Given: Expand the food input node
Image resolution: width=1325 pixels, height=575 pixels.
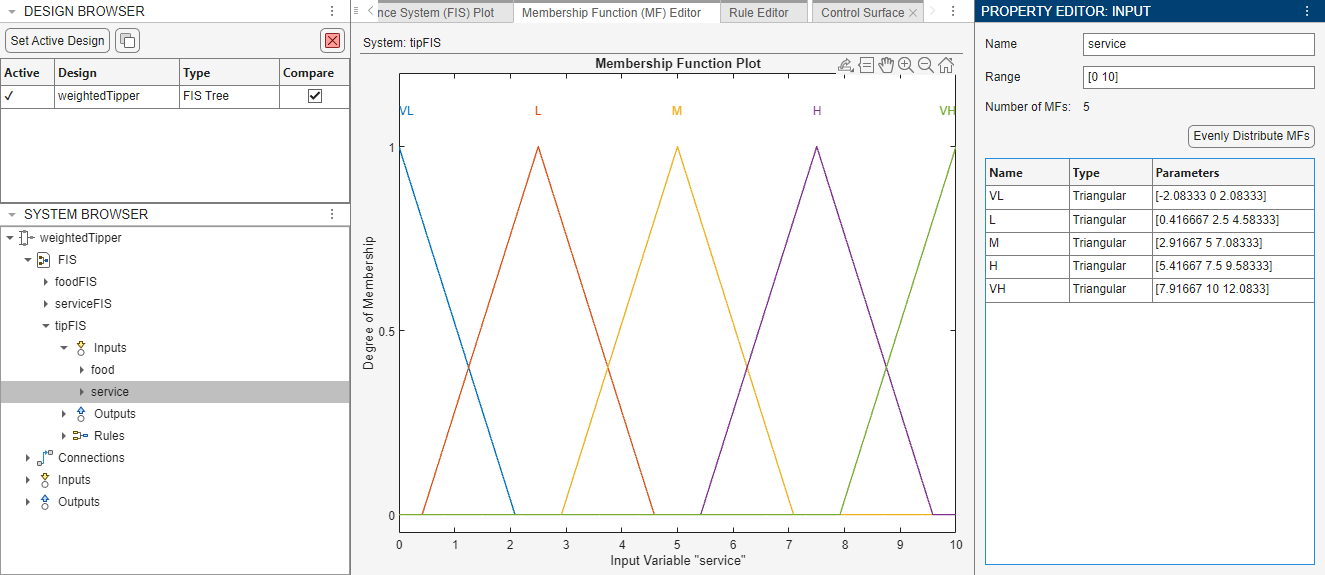Looking at the screenshot, I should click(82, 370).
